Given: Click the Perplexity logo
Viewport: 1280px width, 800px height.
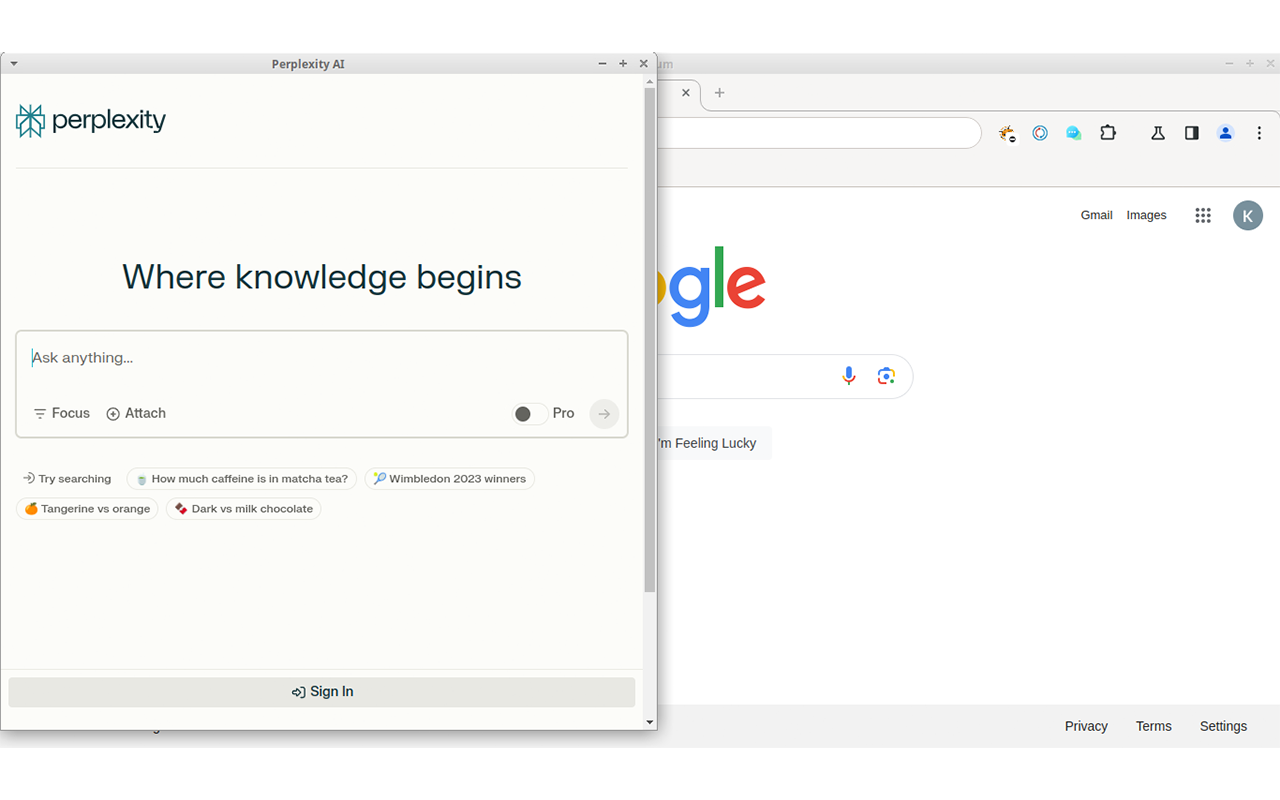Looking at the screenshot, I should [90, 120].
